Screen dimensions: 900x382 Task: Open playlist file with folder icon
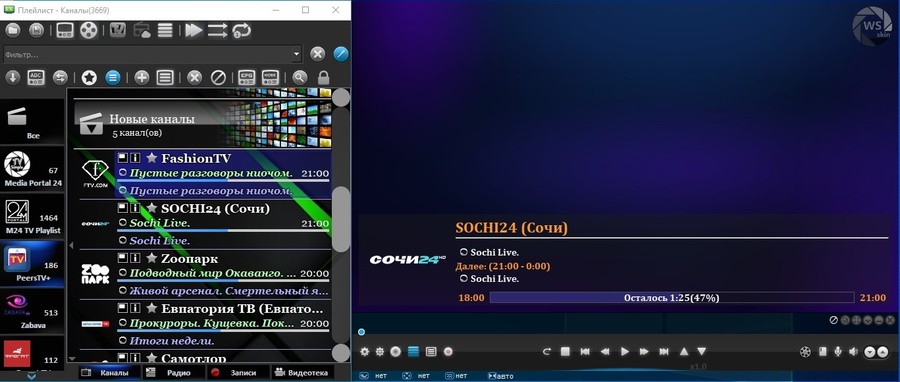(x=13, y=30)
